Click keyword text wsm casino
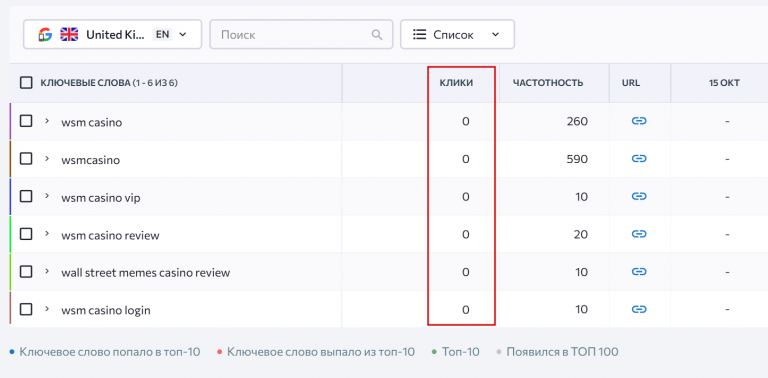 [92, 122]
